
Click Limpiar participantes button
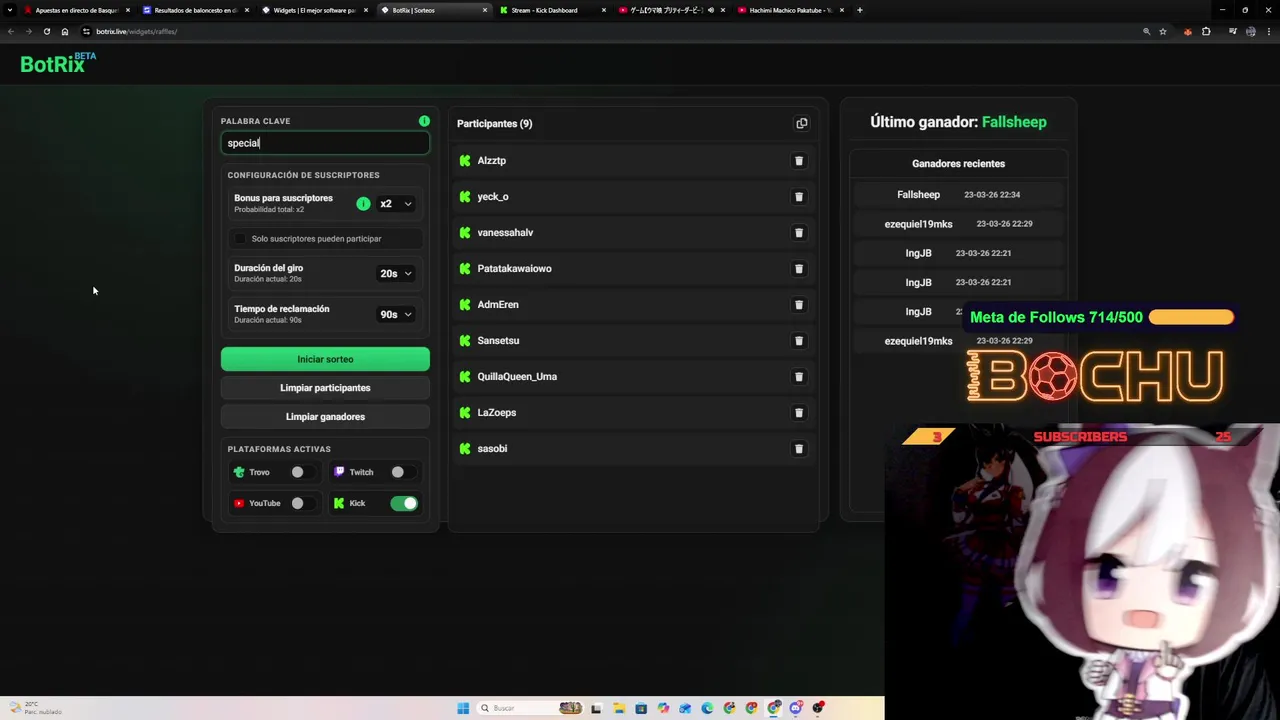(325, 388)
